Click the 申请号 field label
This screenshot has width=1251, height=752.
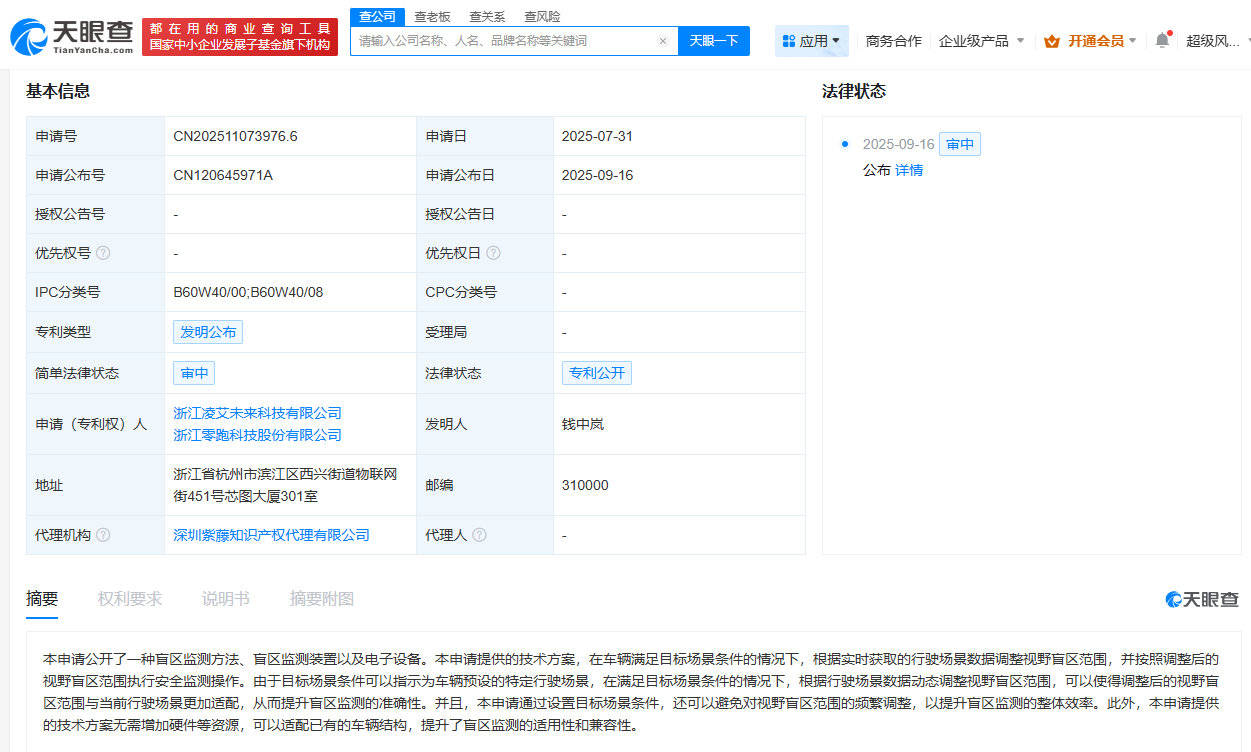tap(56, 136)
